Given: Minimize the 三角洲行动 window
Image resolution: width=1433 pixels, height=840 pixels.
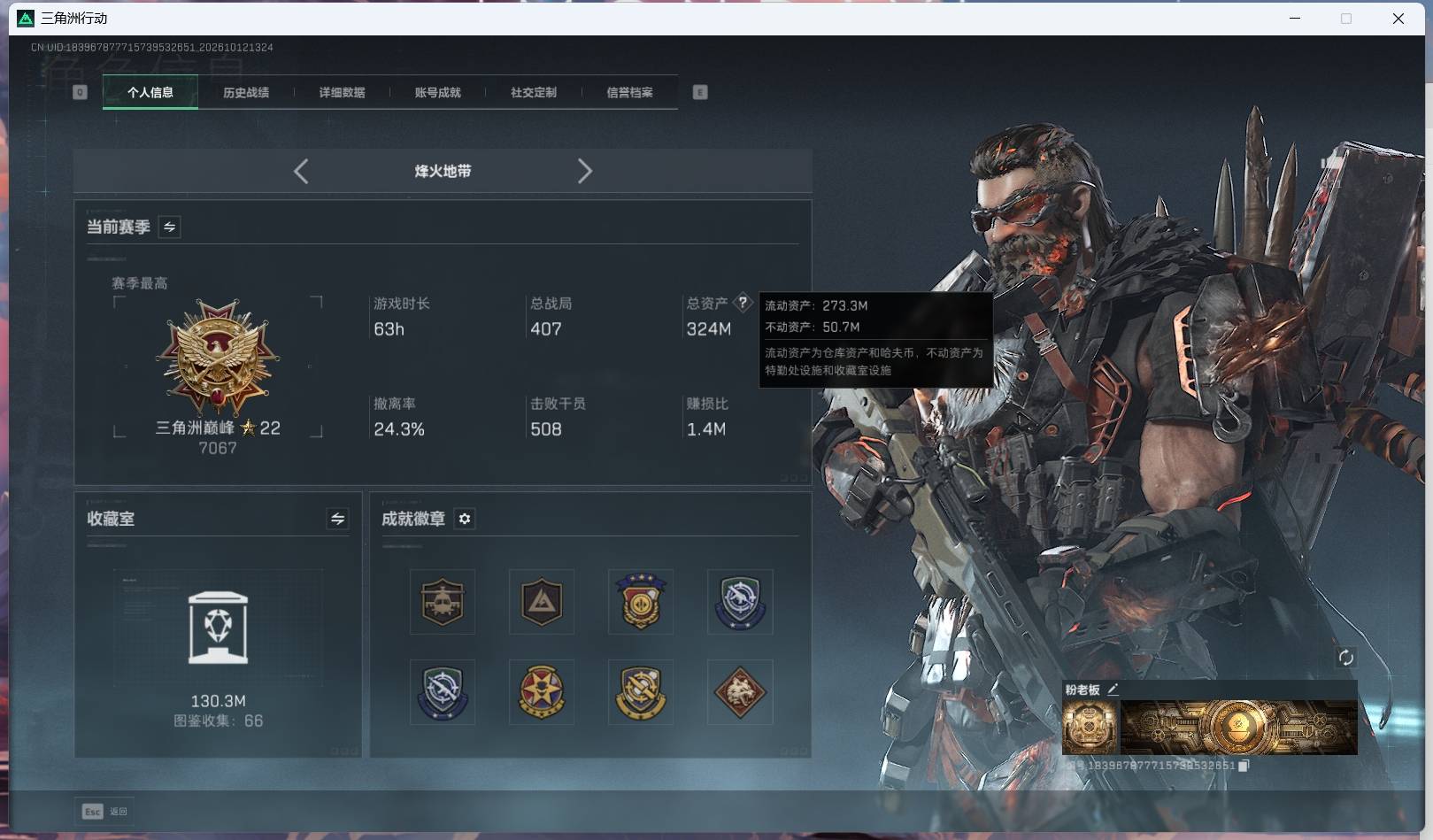Looking at the screenshot, I should [1295, 19].
